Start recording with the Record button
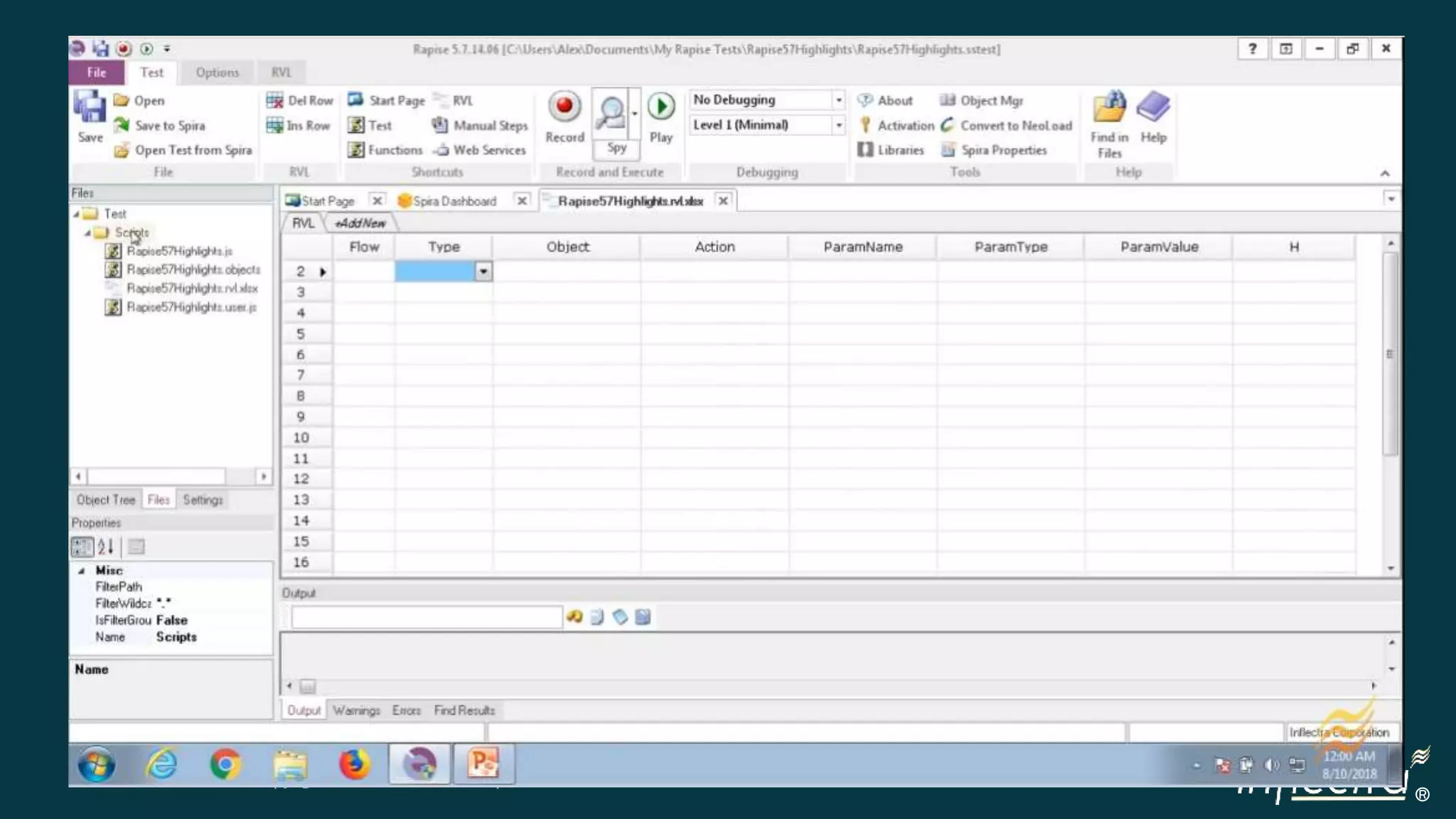The width and height of the screenshot is (1456, 819). [564, 117]
